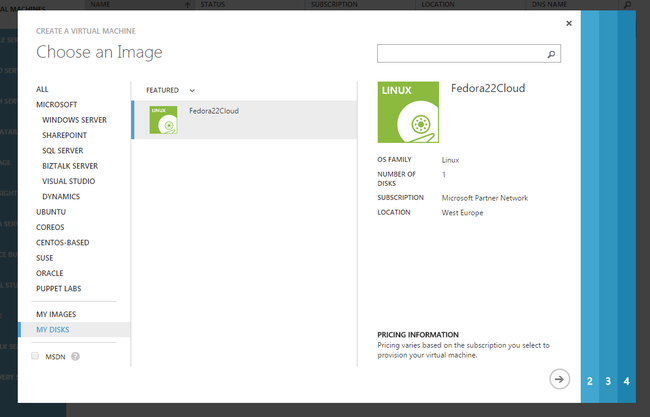The width and height of the screenshot is (650, 417).
Task: Click the large Linux disk icon in details
Action: coord(406,112)
